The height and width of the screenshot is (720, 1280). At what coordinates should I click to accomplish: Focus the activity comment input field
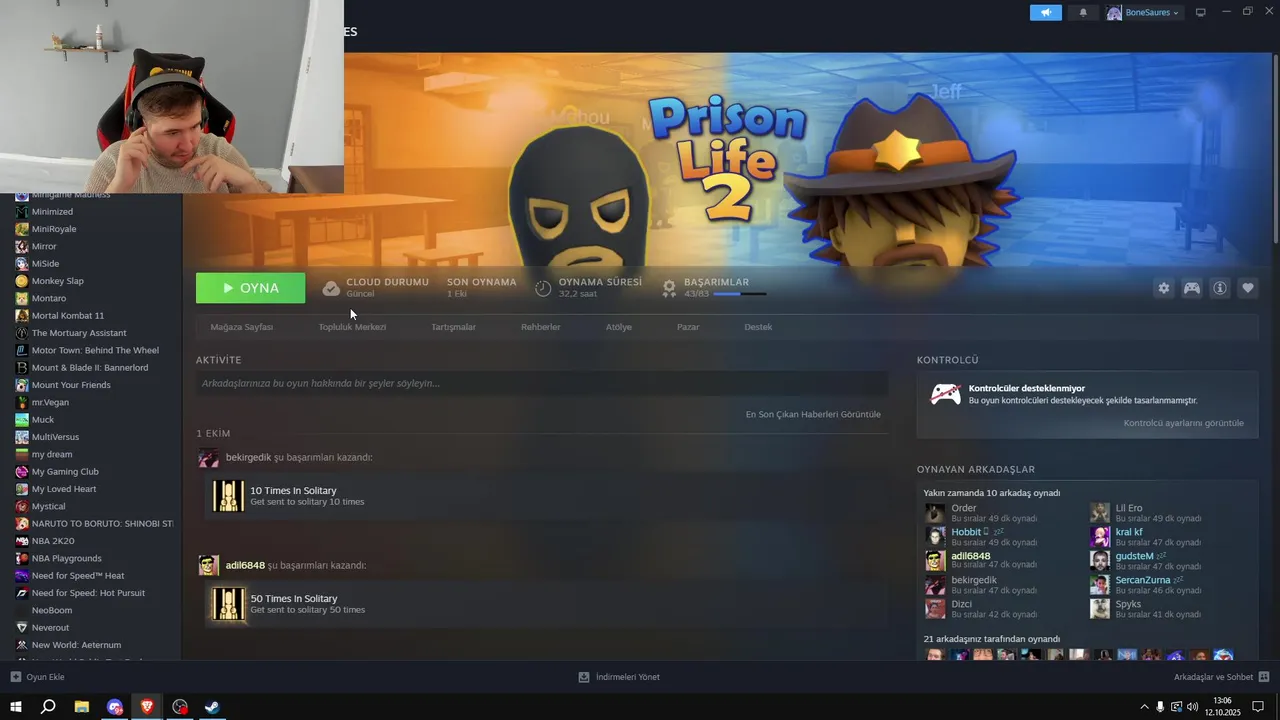coord(542,383)
